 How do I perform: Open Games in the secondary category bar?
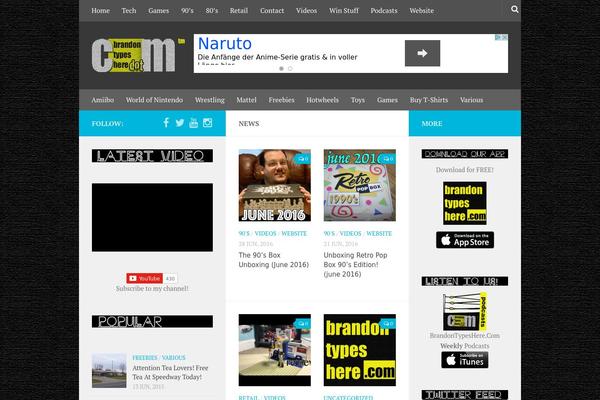click(387, 100)
